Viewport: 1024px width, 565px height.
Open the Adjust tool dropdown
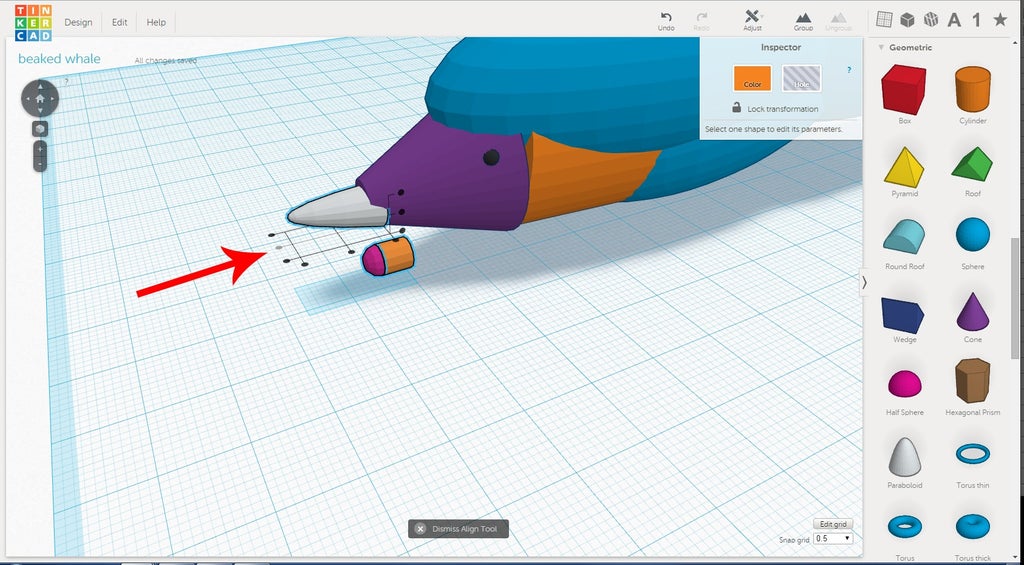tap(752, 21)
